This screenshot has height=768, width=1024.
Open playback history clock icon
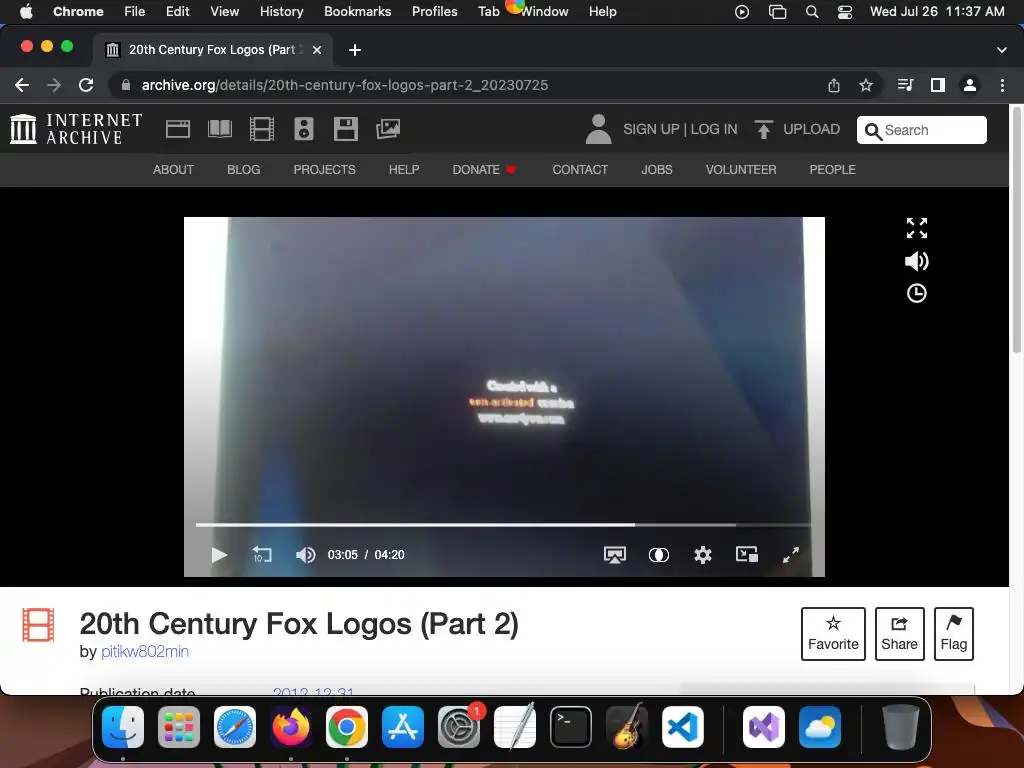pos(917,293)
